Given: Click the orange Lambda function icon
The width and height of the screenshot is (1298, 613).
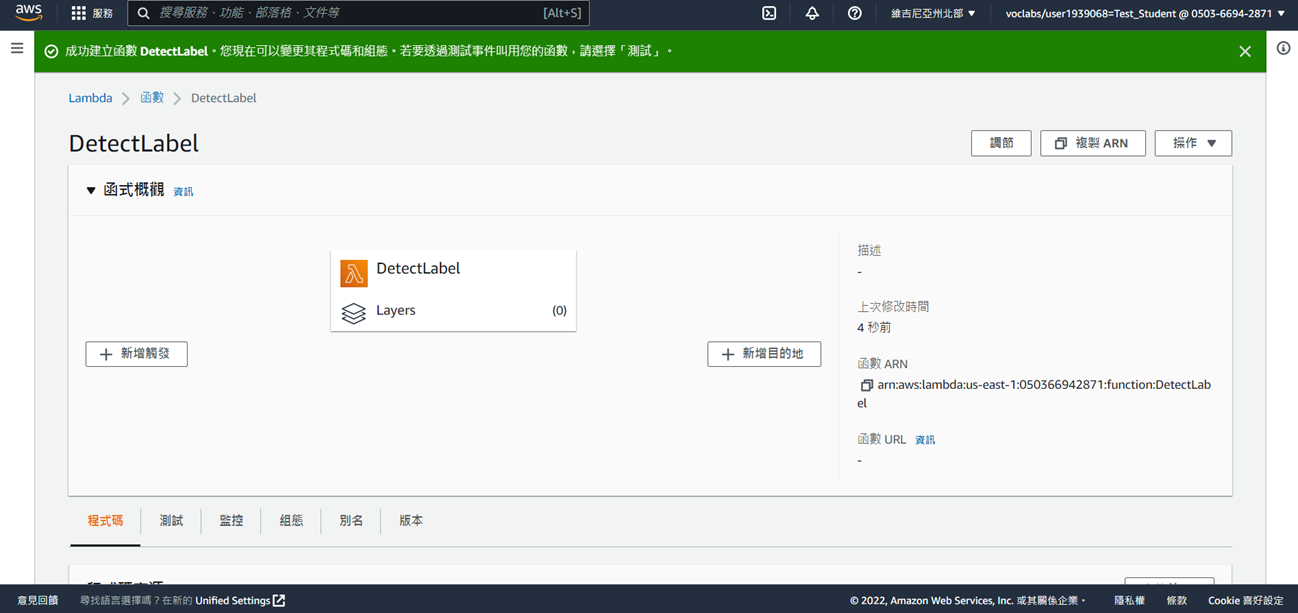Looking at the screenshot, I should [x=354, y=273].
